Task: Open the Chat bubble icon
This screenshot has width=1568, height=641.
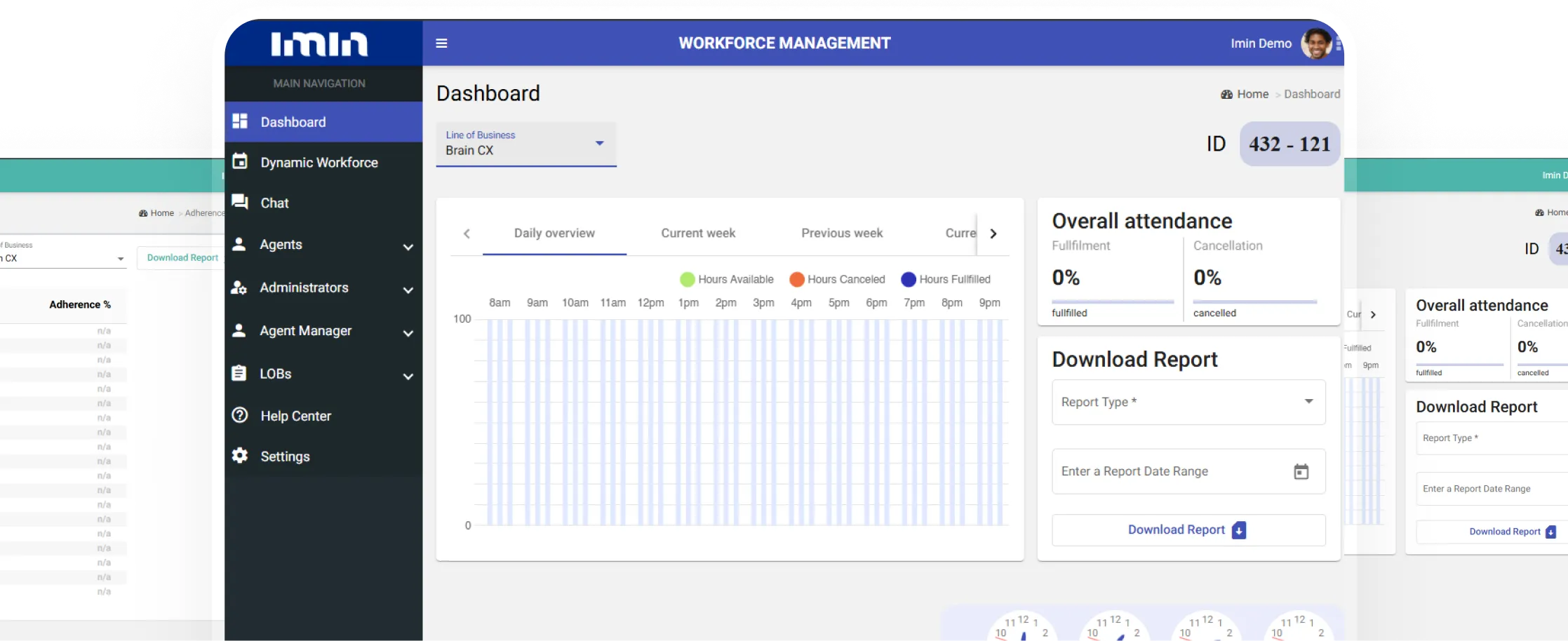Action: pos(240,203)
